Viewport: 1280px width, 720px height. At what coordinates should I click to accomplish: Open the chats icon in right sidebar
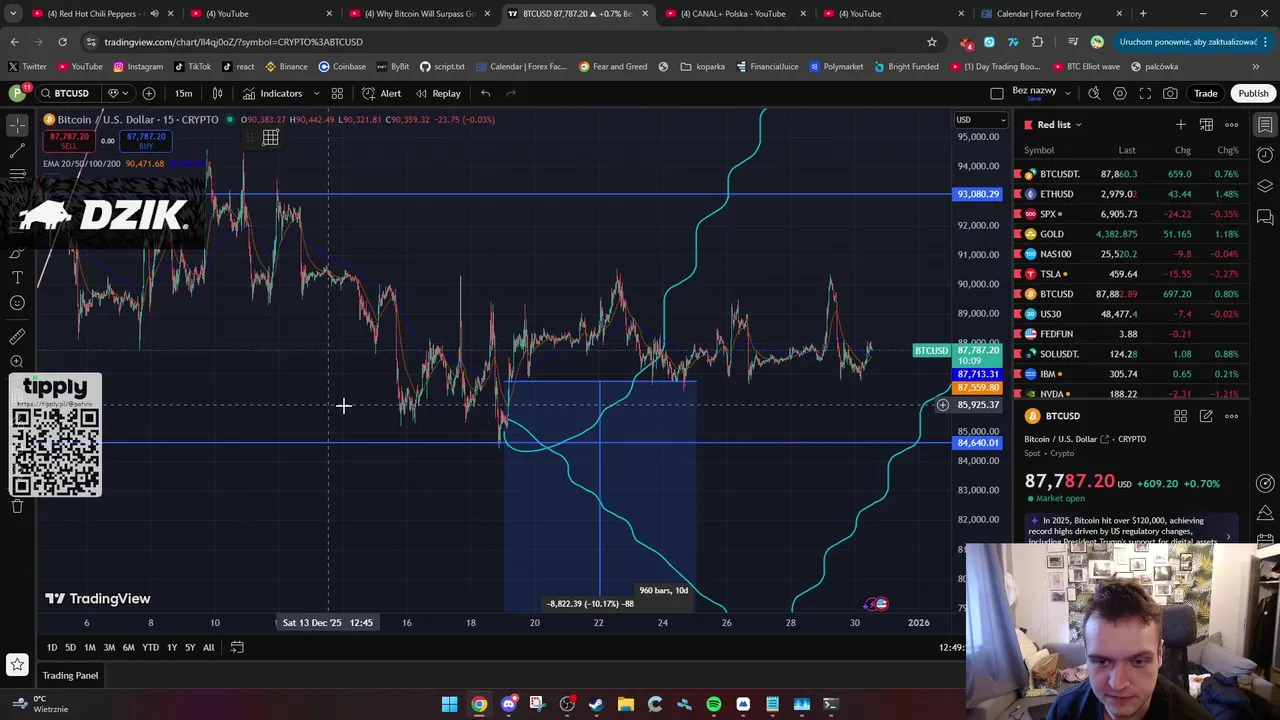[1265, 217]
